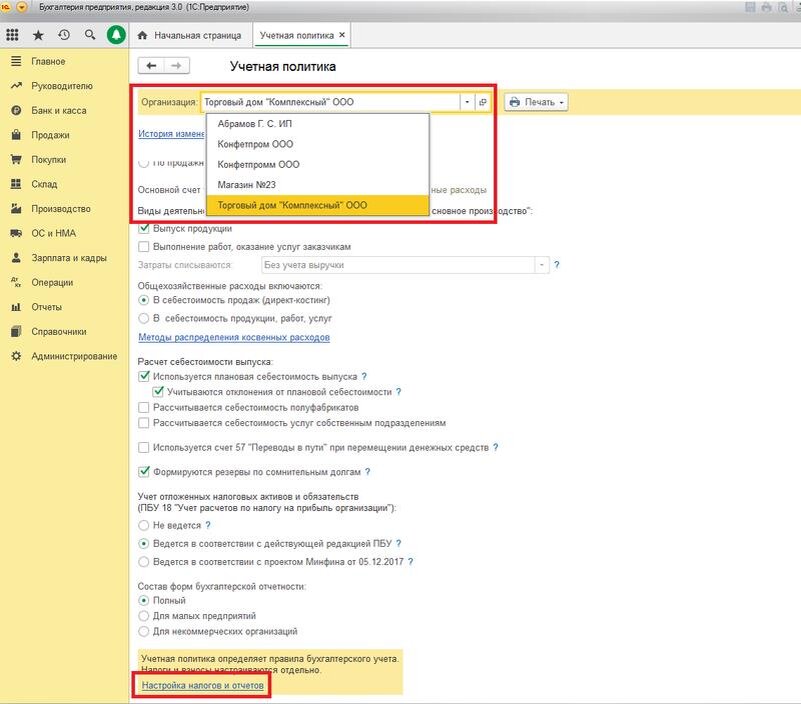Screen dimensions: 801x704
Task: Toggle Выпуск продукции checkbox
Action: 144,228
